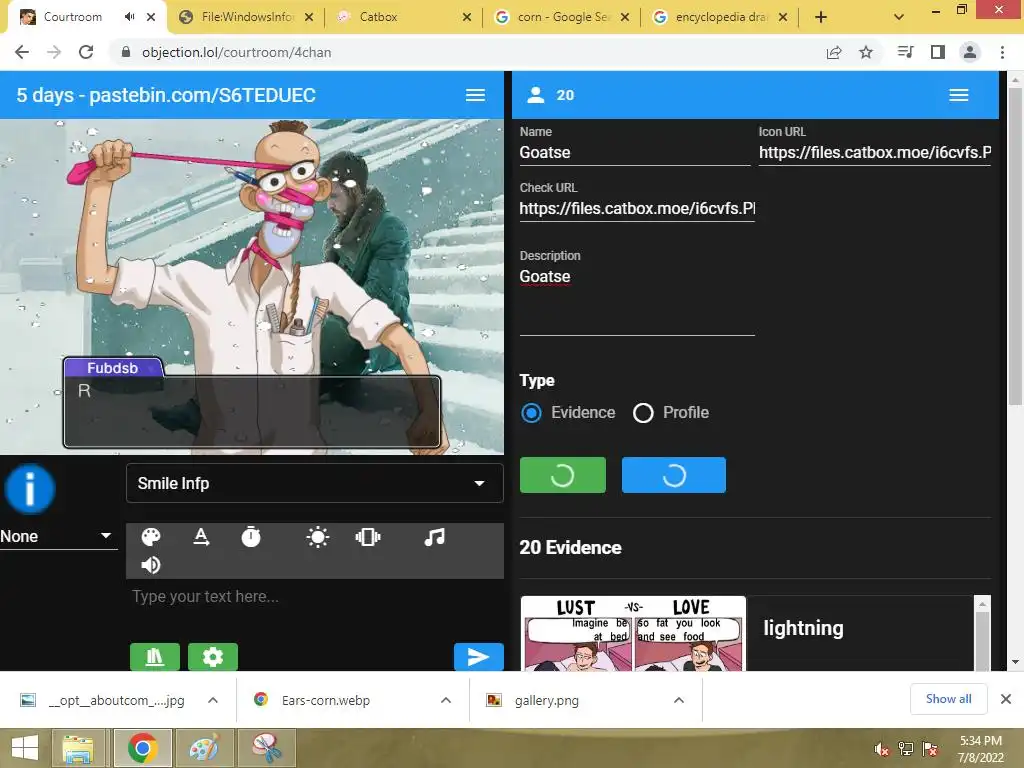Share this page via the share icon
Screen dimensions: 1024x768
click(834, 52)
